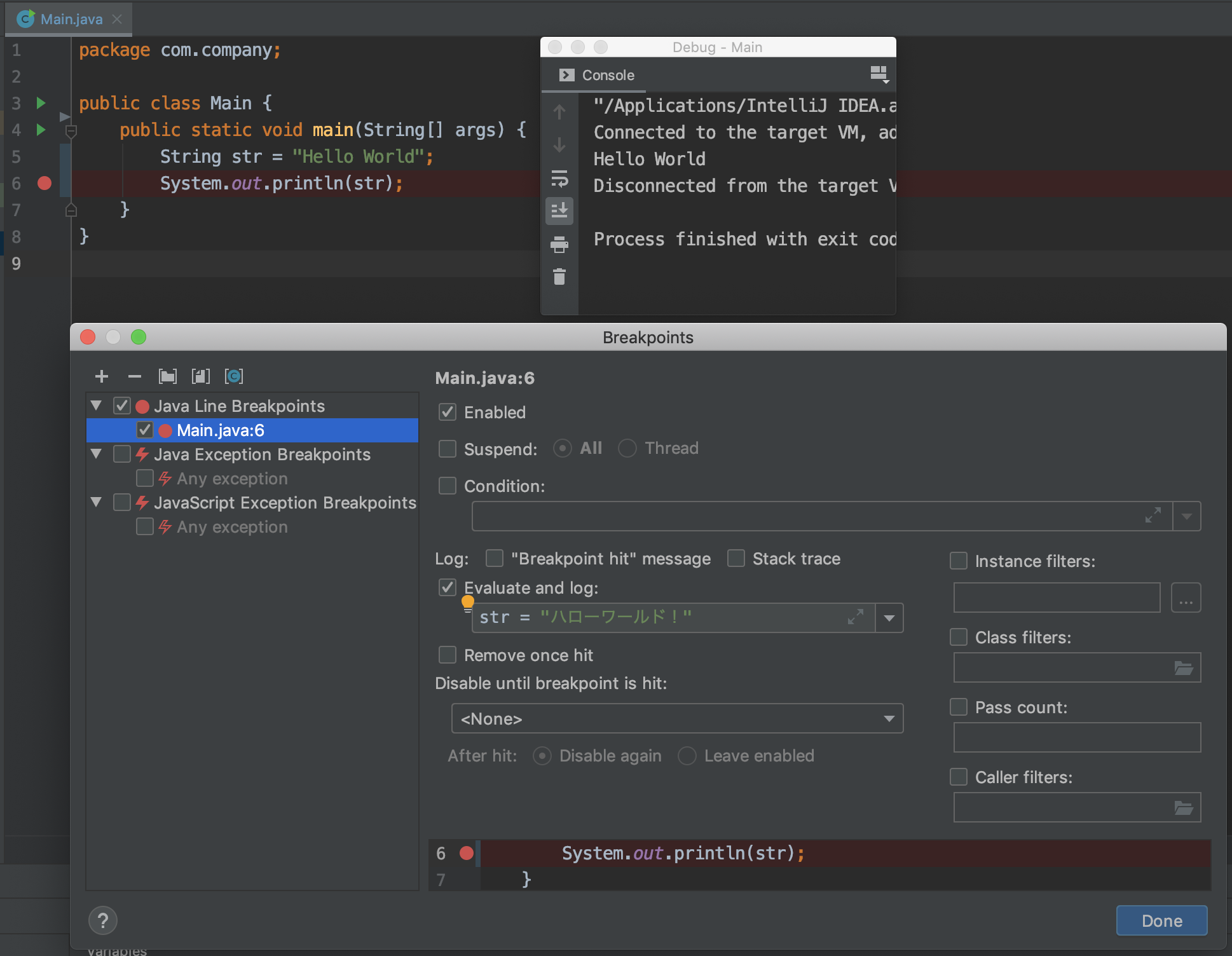Collapse JavaScript Exception Breakpoints group
1232x956 pixels.
pyautogui.click(x=97, y=502)
